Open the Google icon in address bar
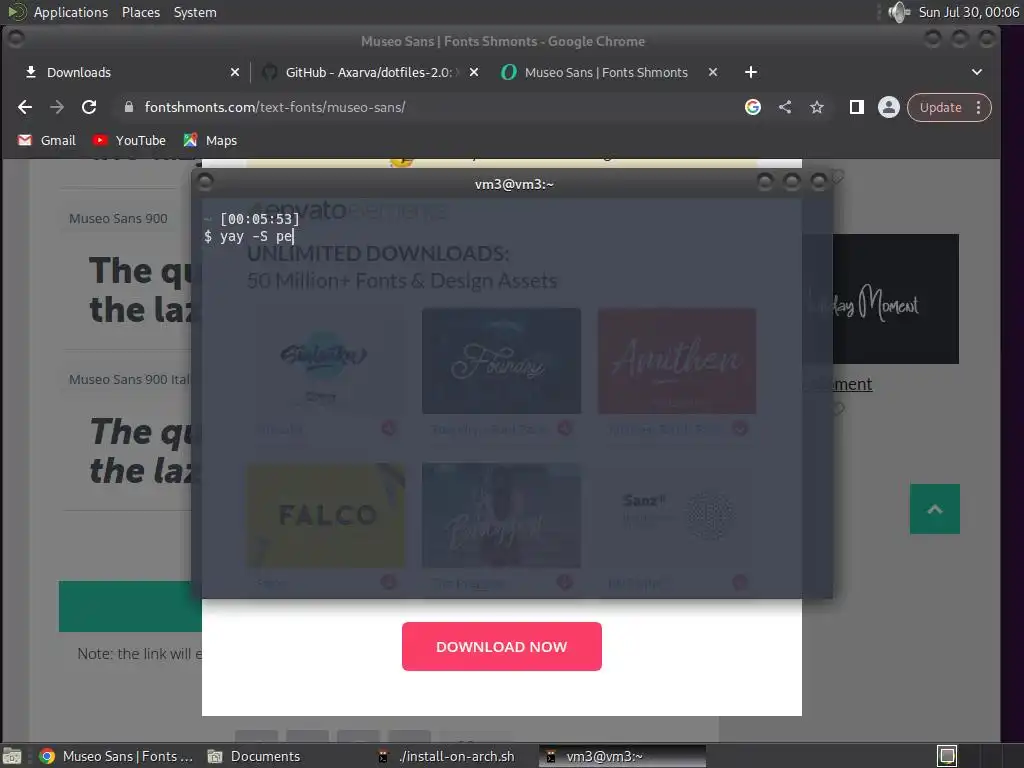1024x768 pixels. 753,107
